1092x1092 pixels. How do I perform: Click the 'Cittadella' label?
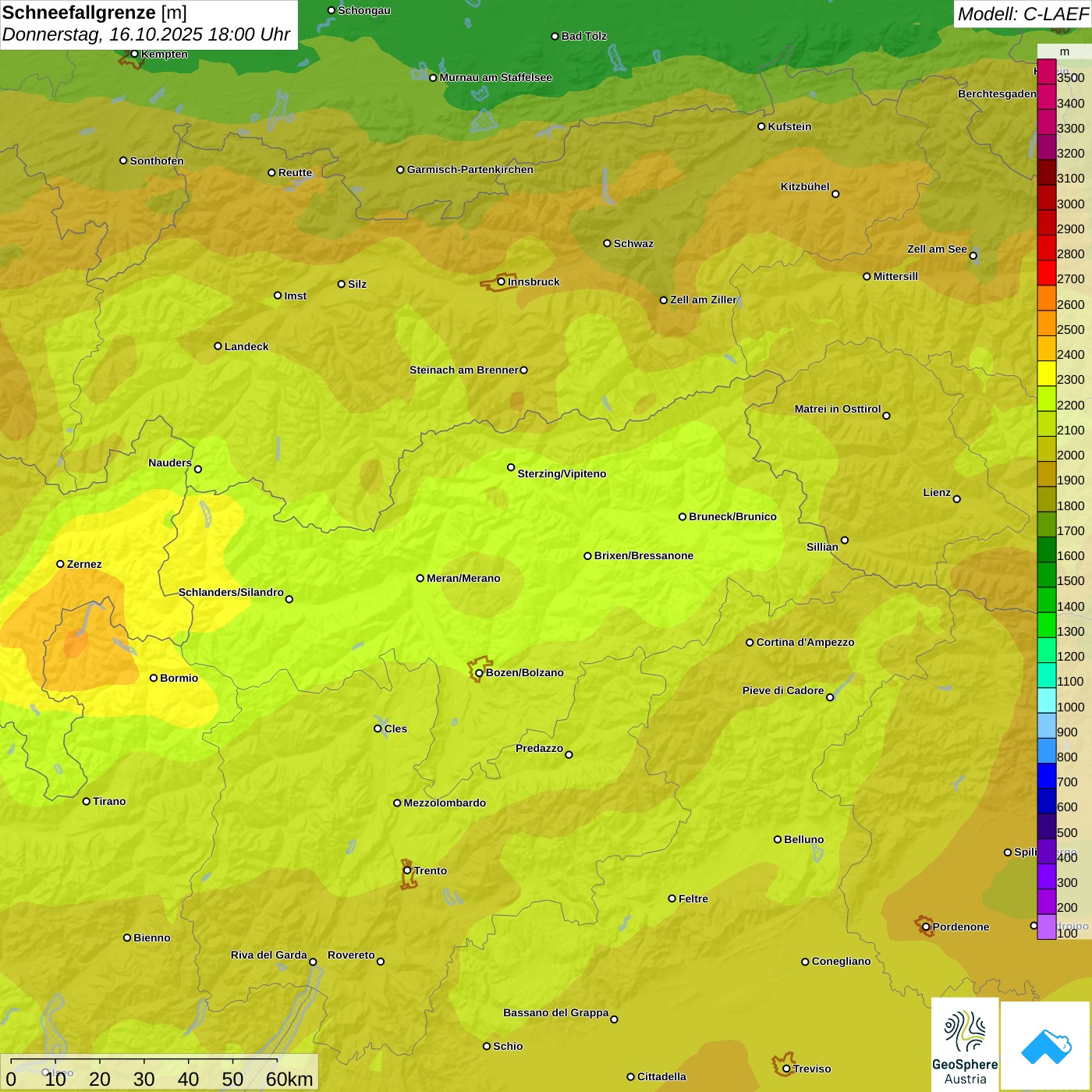[661, 1076]
